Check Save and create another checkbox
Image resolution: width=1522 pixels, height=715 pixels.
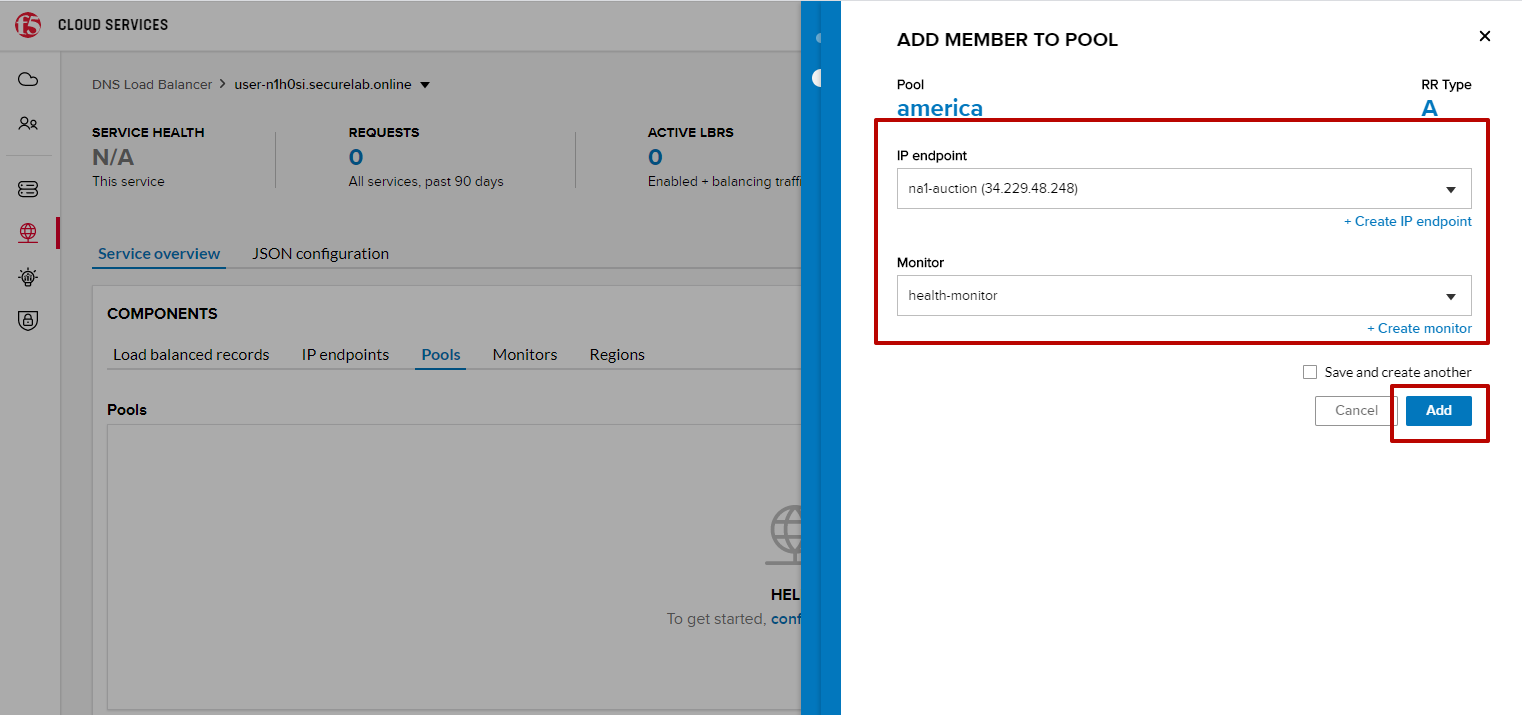[x=1310, y=372]
